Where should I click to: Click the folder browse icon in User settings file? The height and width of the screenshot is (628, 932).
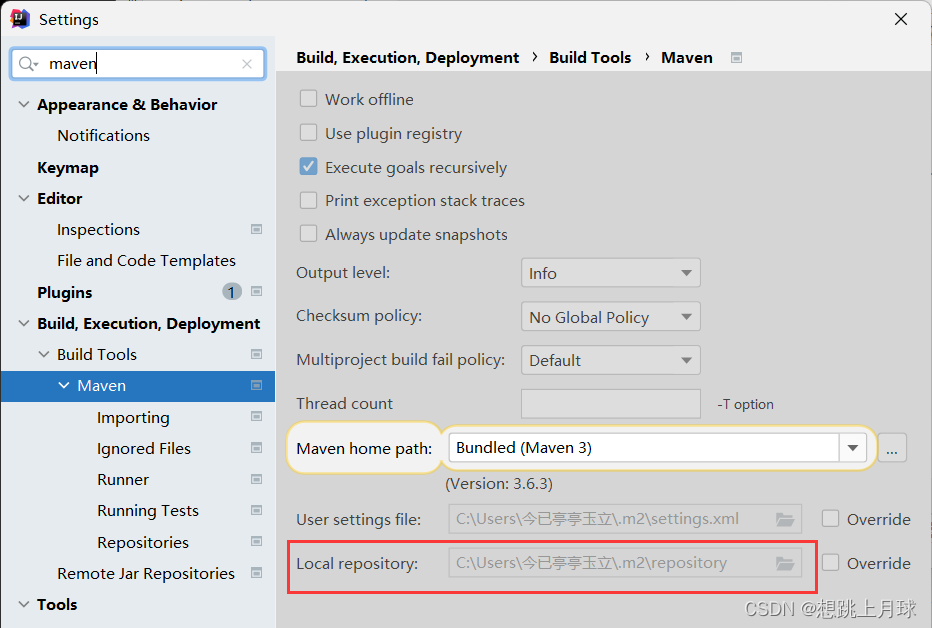pyautogui.click(x=785, y=519)
